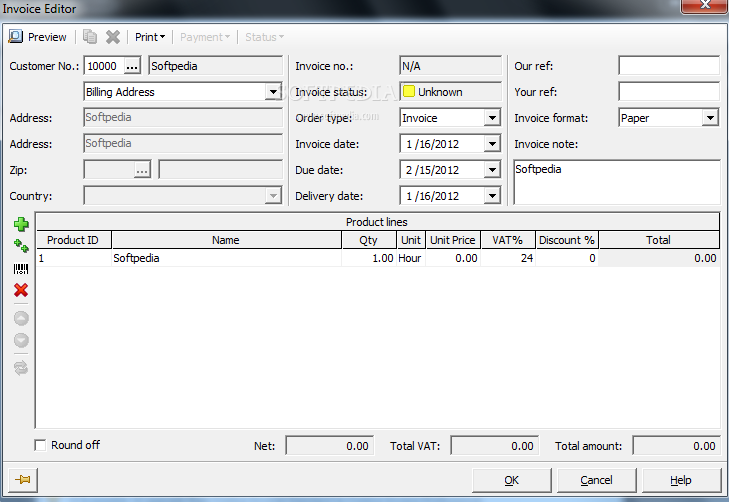
Task: Click the add multiple products icon
Action: point(21,246)
